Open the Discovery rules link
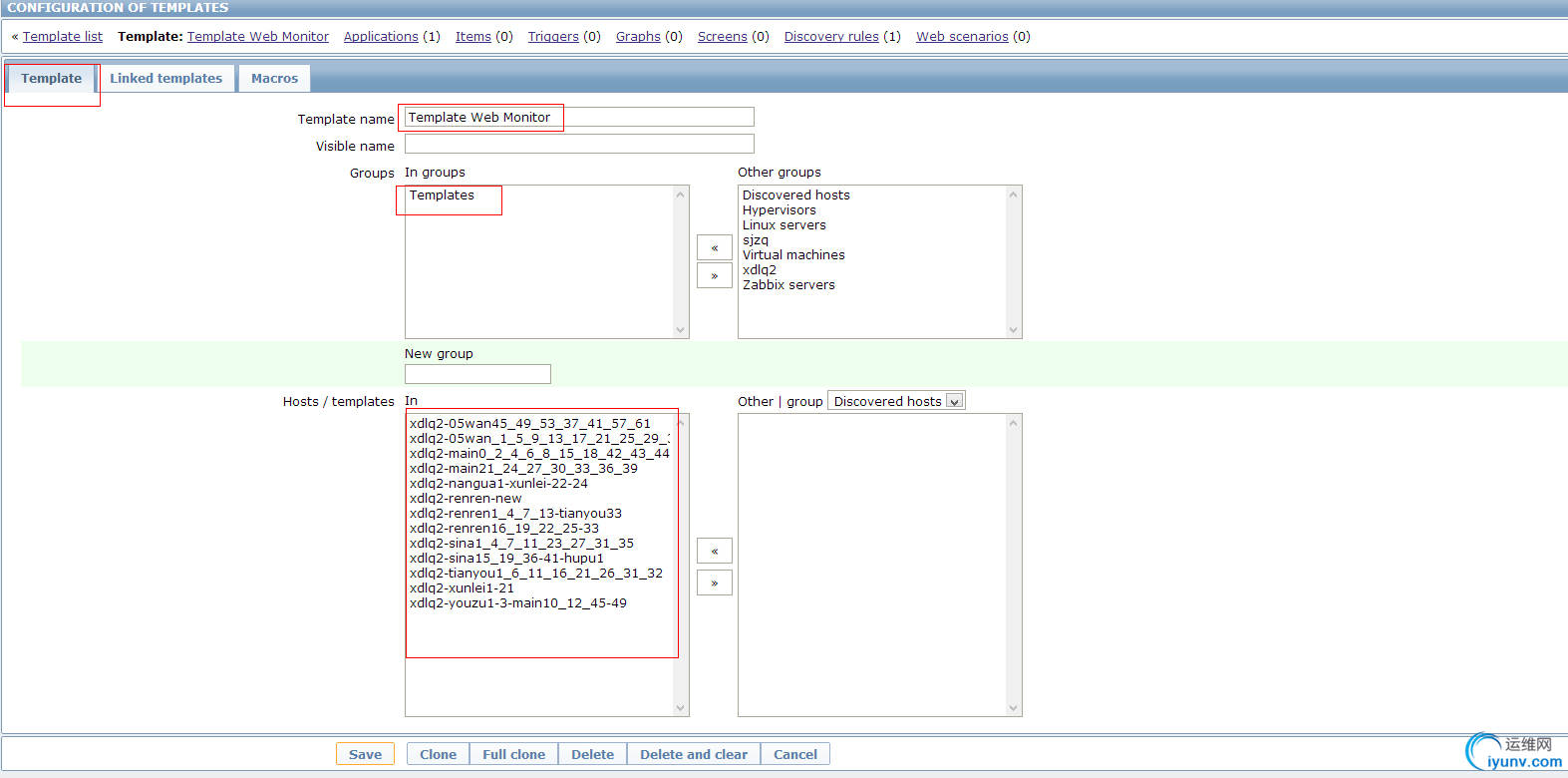 (831, 36)
